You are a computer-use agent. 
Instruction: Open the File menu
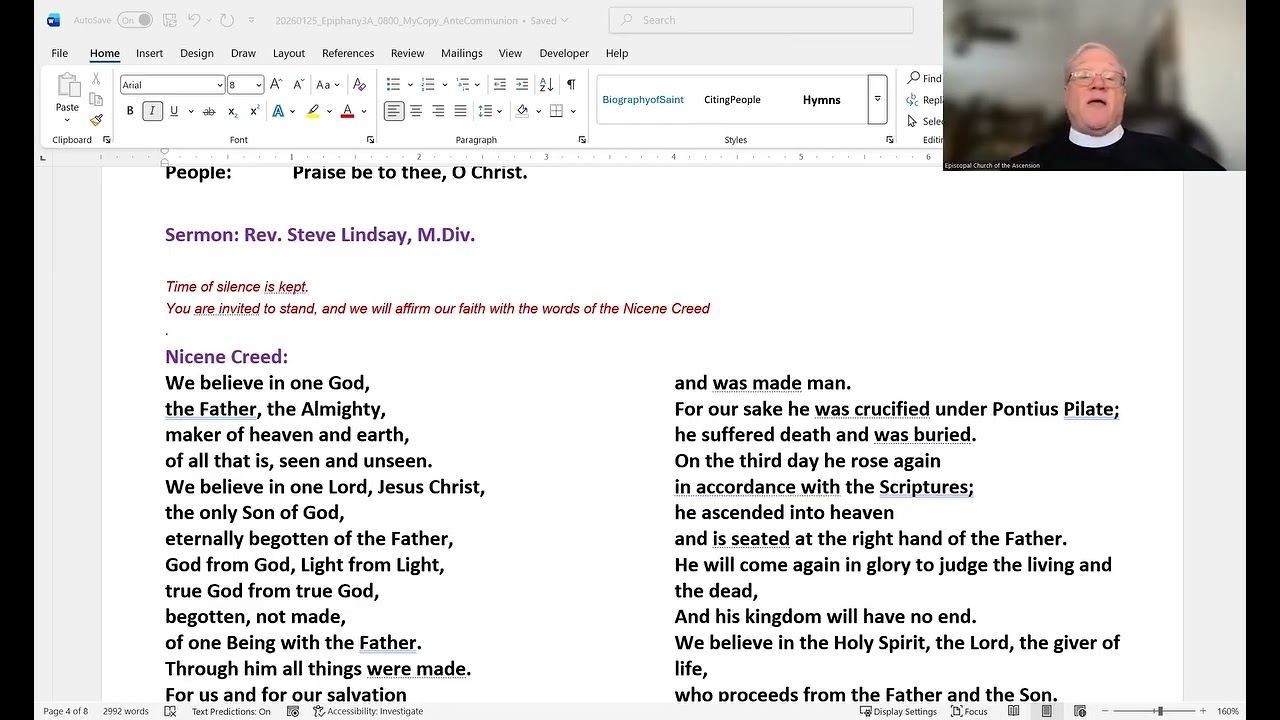[x=60, y=53]
